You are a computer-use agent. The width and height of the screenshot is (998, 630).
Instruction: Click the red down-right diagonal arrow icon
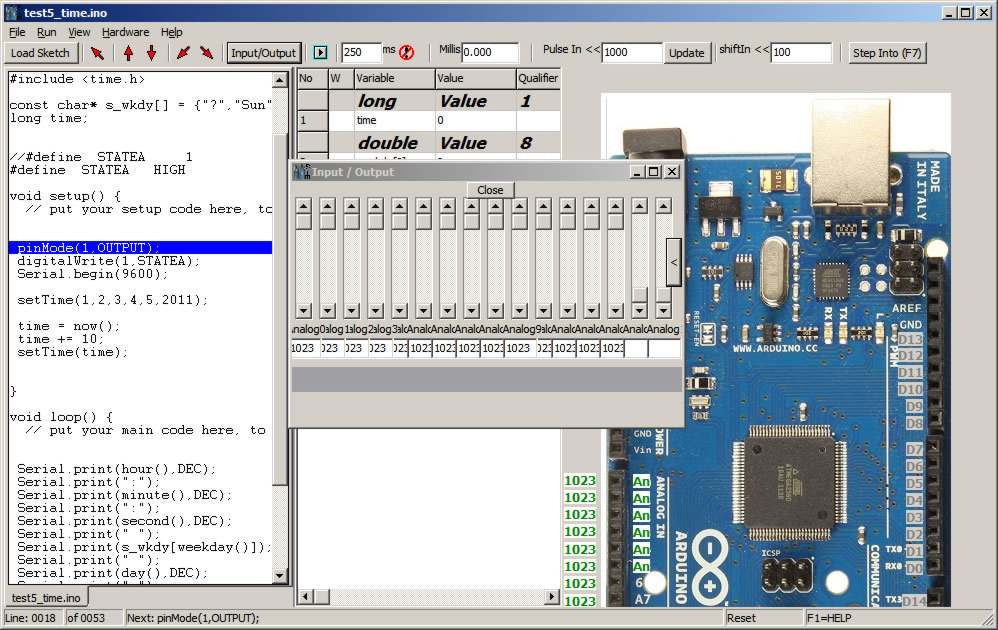pyautogui.click(x=206, y=53)
